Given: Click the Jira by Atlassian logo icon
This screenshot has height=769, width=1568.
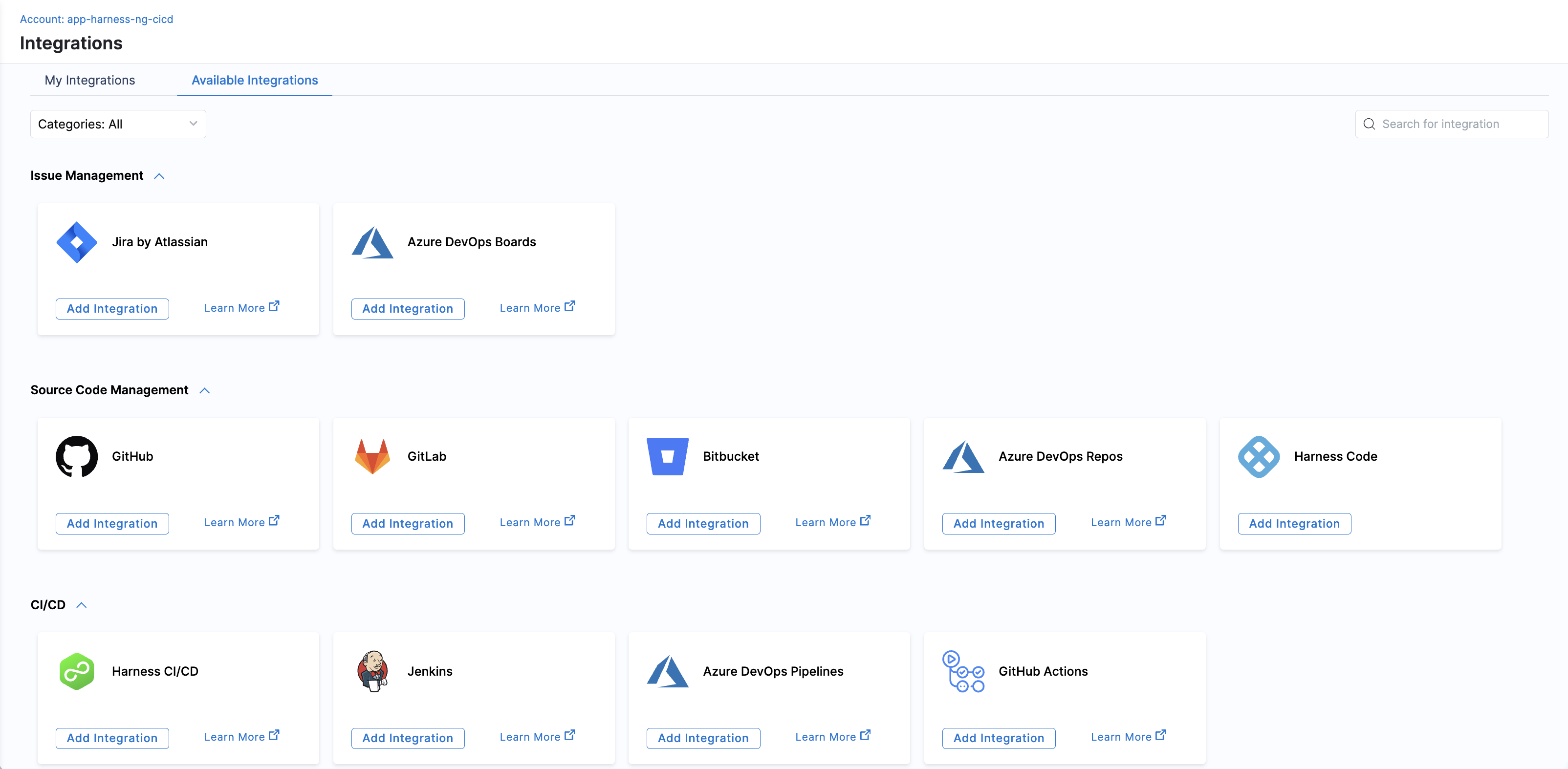Looking at the screenshot, I should [77, 242].
